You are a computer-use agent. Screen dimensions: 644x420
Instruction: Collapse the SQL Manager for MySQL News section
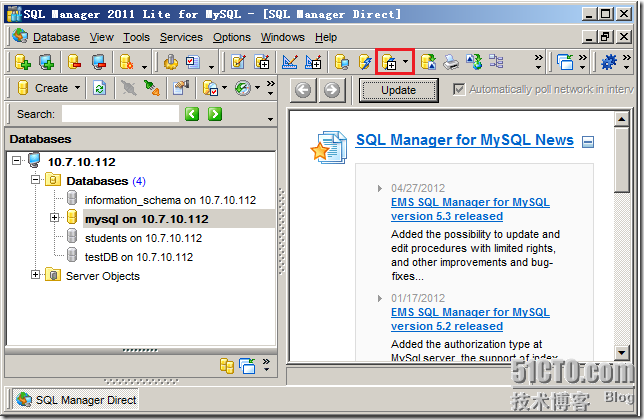[588, 142]
